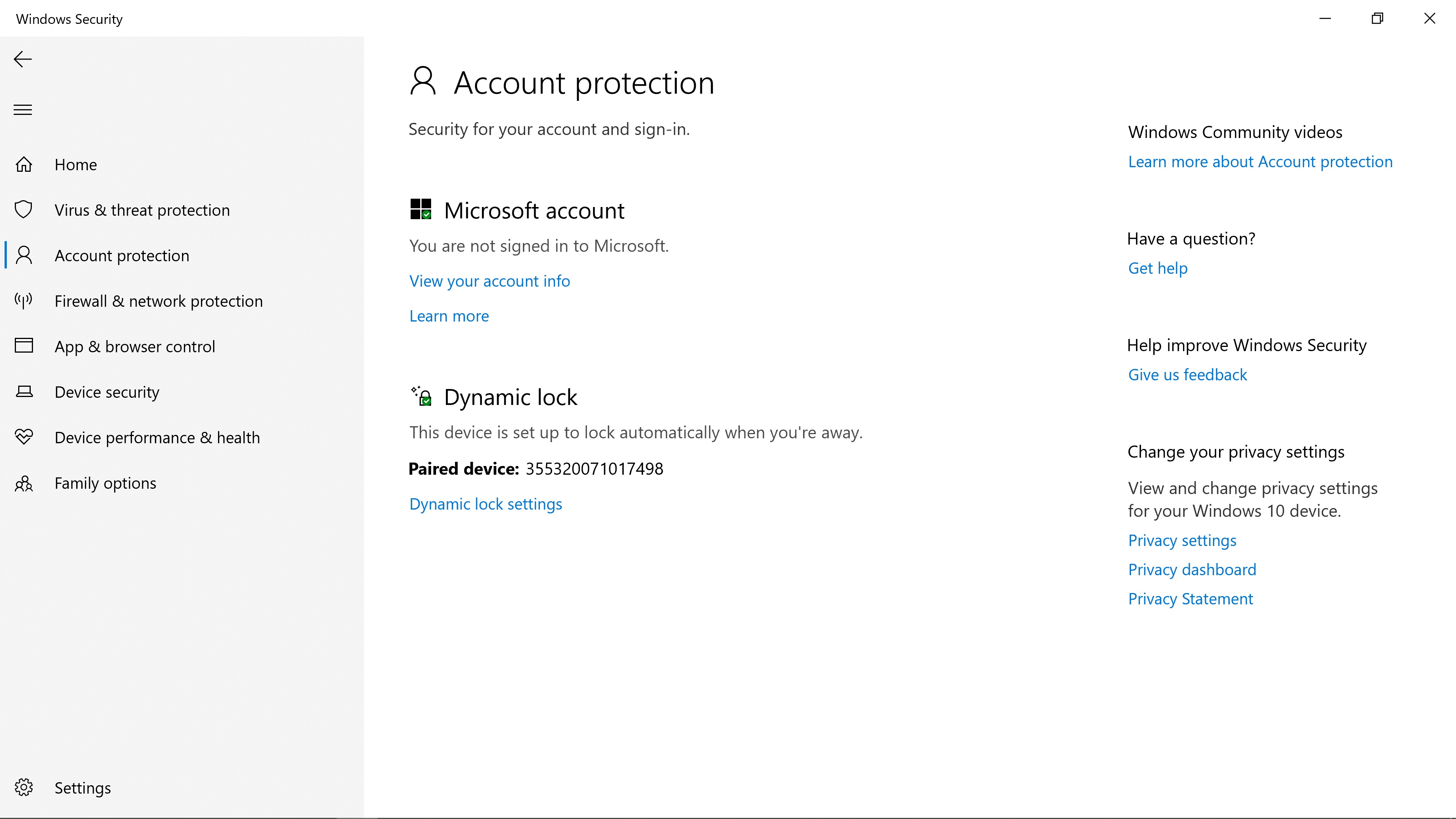Click Learn more about Account protection
Image resolution: width=1456 pixels, height=819 pixels.
click(x=1260, y=162)
